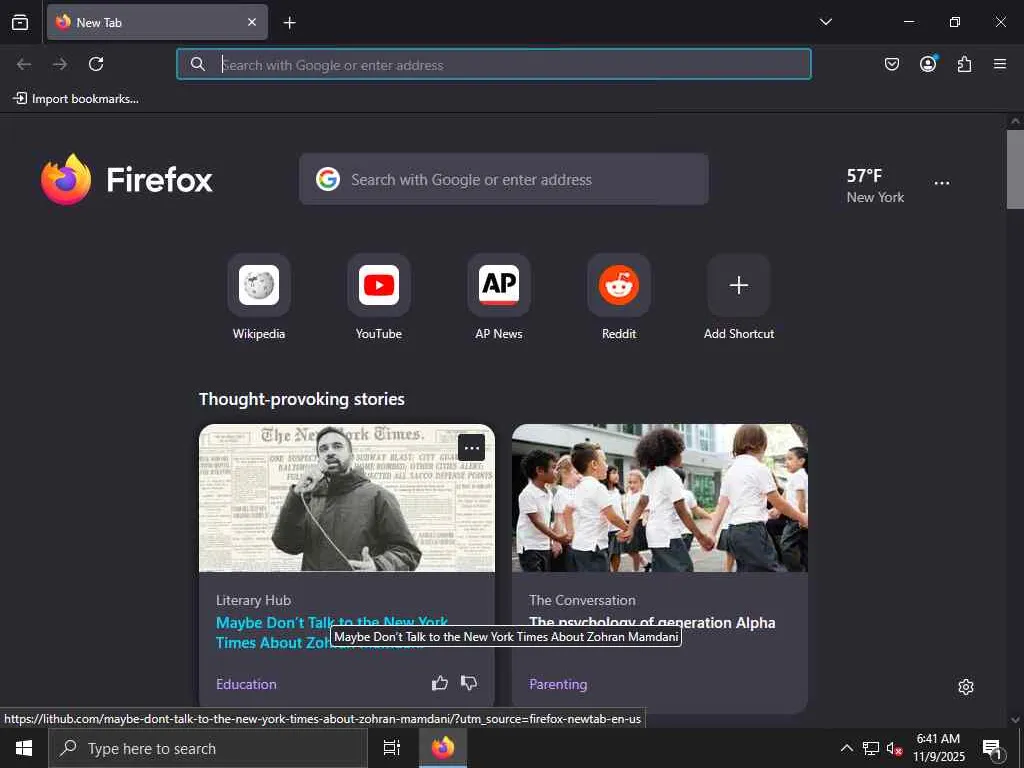
Task: Open the Extensions puzzle icon
Action: pos(964,64)
